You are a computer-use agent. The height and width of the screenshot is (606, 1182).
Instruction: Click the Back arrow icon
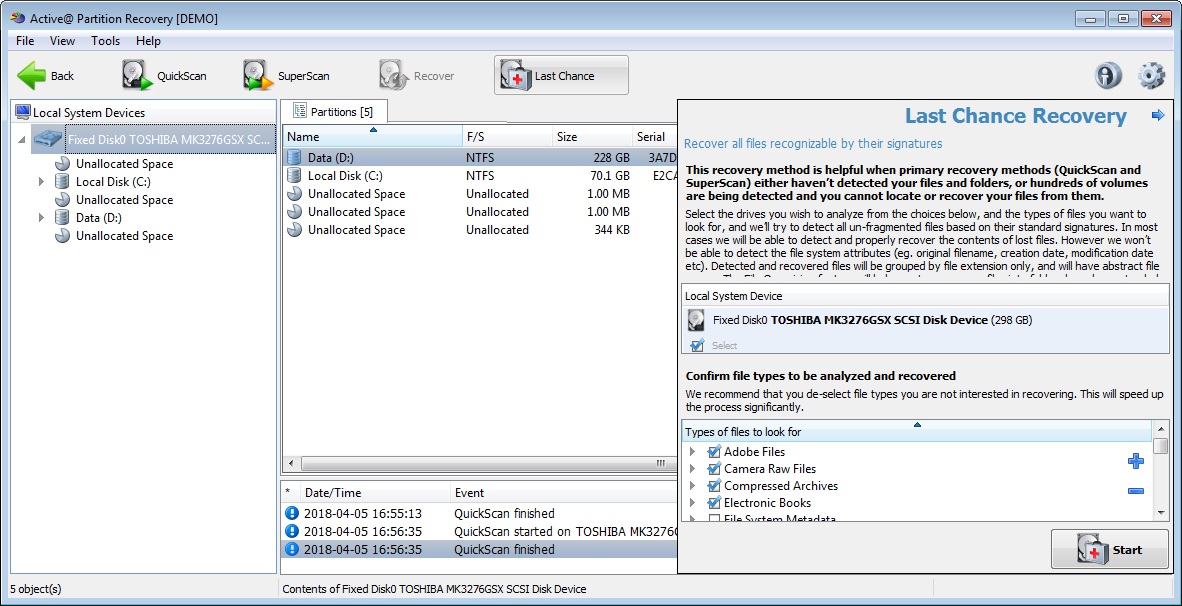click(x=32, y=76)
